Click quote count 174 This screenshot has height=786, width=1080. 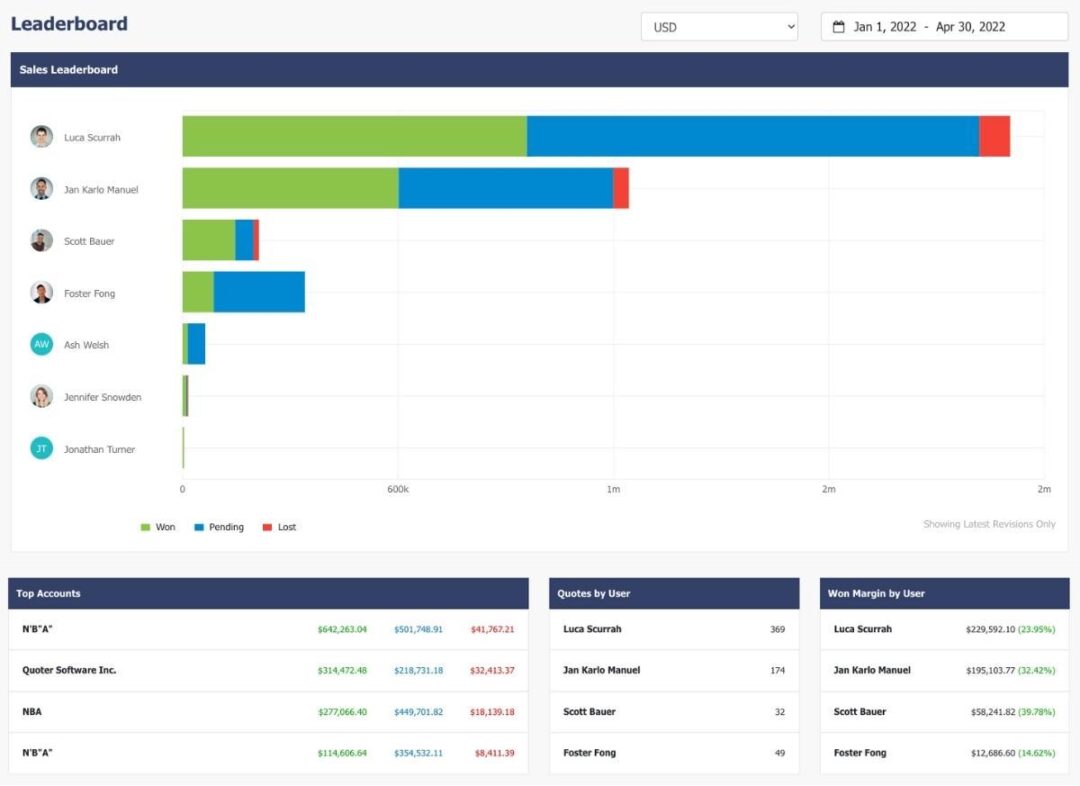[778, 670]
